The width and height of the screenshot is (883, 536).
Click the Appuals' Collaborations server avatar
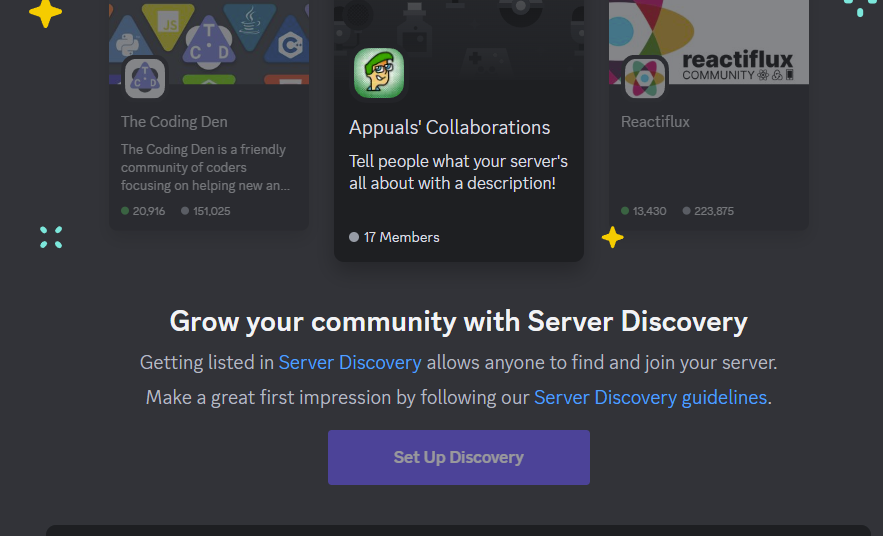click(x=378, y=73)
